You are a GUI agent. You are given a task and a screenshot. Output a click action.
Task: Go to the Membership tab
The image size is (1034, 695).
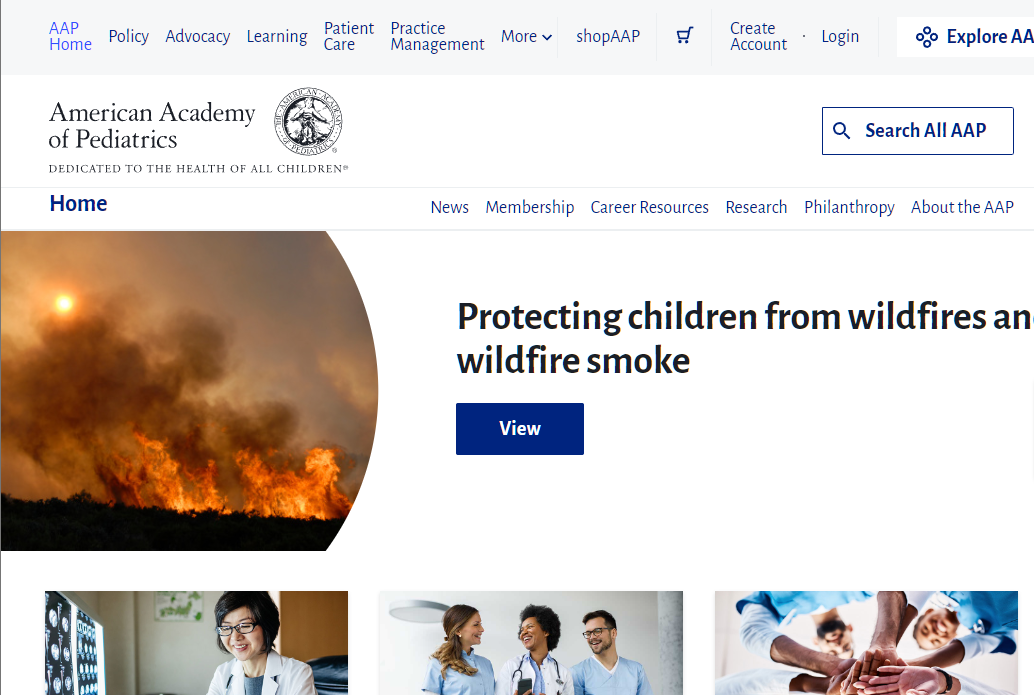[530, 207]
